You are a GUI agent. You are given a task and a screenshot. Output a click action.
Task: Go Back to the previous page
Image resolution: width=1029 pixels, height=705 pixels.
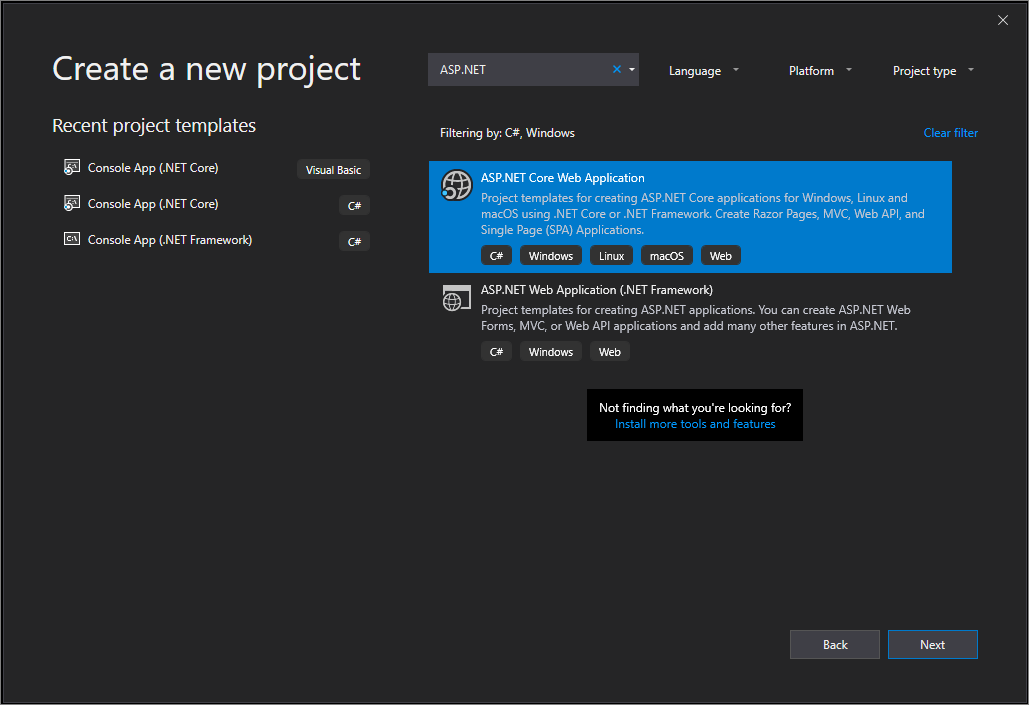835,645
